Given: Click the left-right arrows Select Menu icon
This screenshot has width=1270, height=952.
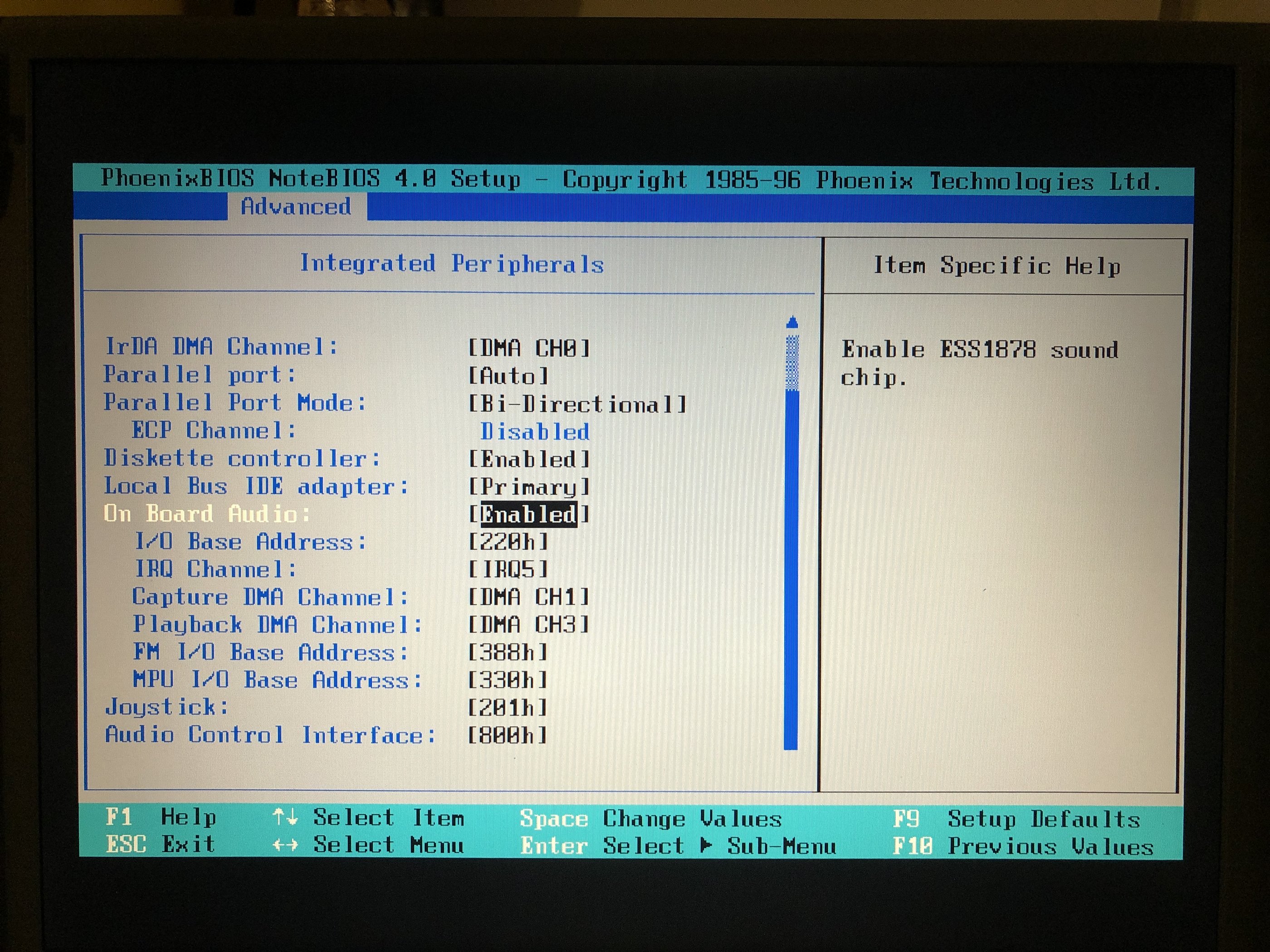Looking at the screenshot, I should 285,845.
